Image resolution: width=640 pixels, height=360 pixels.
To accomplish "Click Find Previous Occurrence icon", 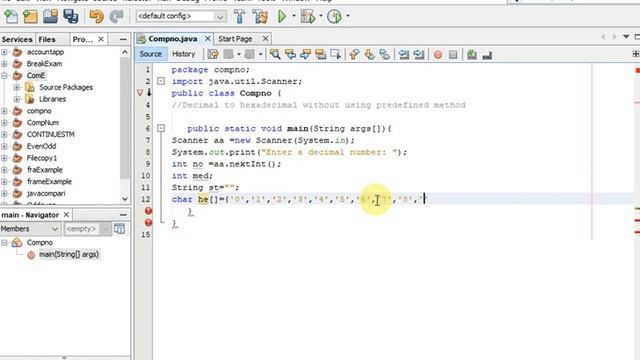I will [290, 54].
